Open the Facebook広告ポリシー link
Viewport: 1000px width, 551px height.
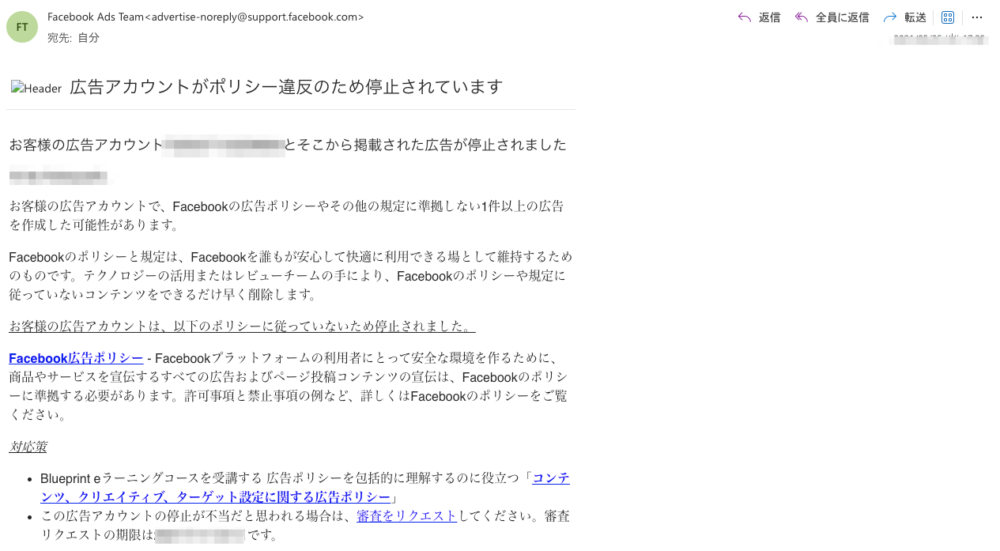pos(76,358)
